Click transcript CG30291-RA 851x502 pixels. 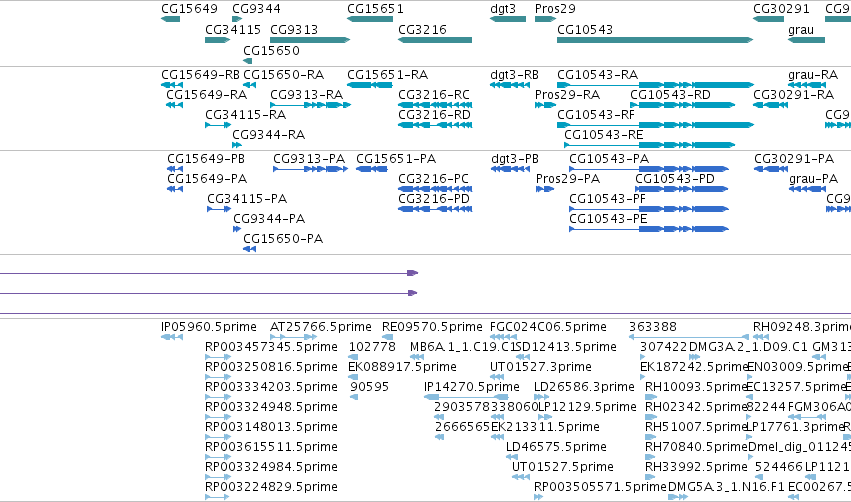(770, 105)
